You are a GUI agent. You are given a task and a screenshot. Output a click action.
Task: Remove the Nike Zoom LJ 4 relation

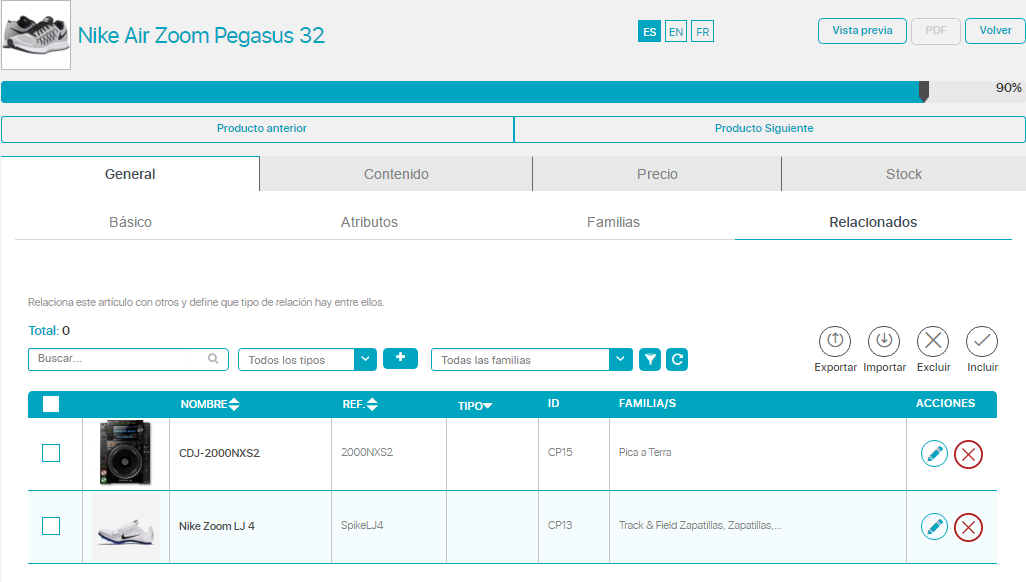pos(968,528)
